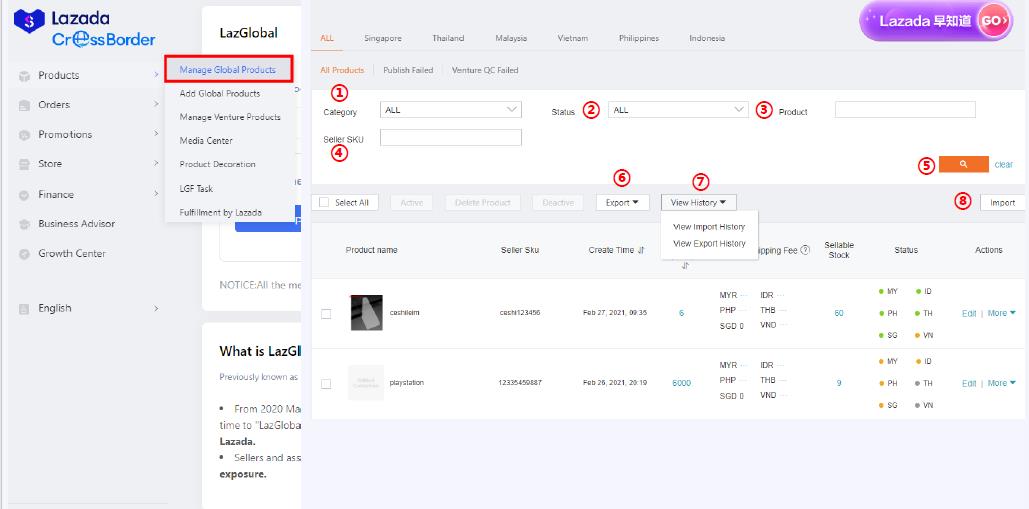Click the Growth Center sidebar icon
Image resolution: width=1029 pixels, height=509 pixels.
(x=24, y=254)
